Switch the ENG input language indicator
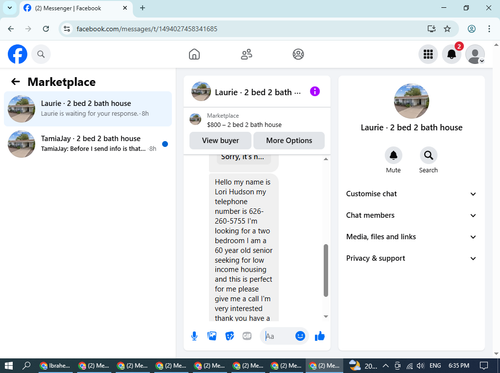This screenshot has width=500, height=373. point(435,366)
